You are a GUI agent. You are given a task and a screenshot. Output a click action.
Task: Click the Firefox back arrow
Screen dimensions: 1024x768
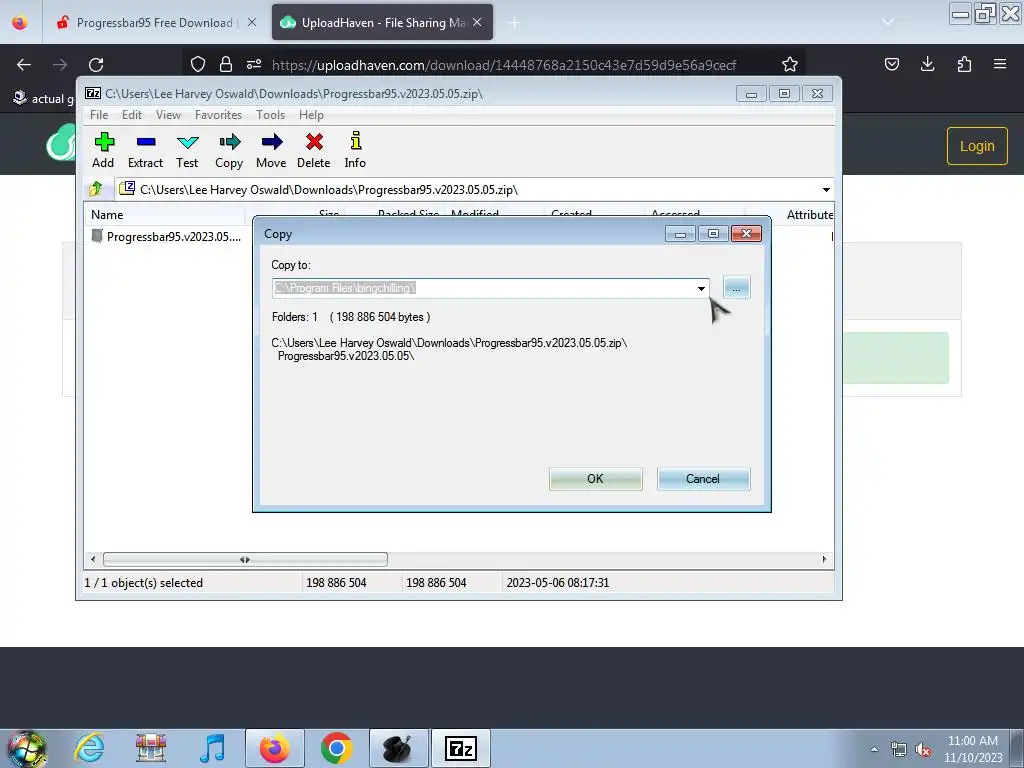tap(24, 64)
